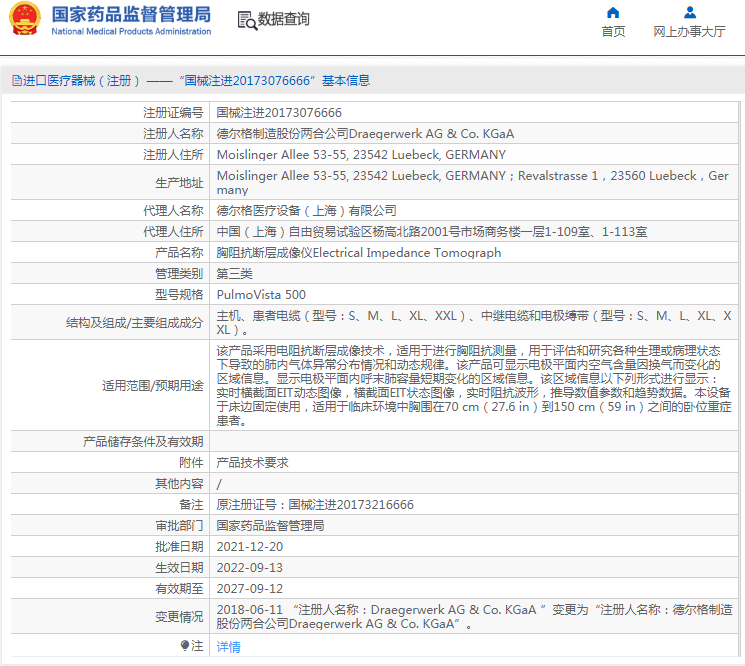
Task: Click the 变更情况 row label
Action: tap(179, 617)
